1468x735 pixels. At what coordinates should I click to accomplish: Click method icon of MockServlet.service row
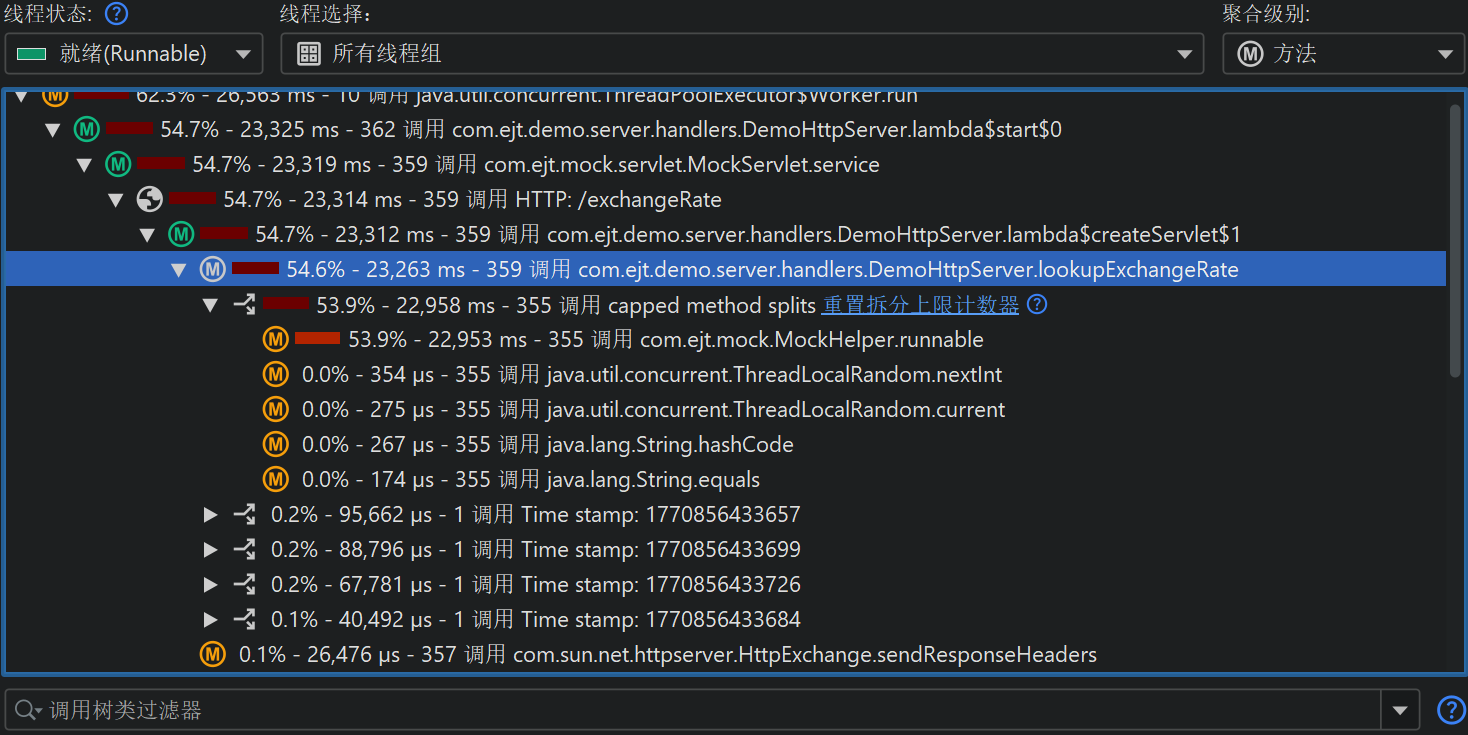(119, 164)
